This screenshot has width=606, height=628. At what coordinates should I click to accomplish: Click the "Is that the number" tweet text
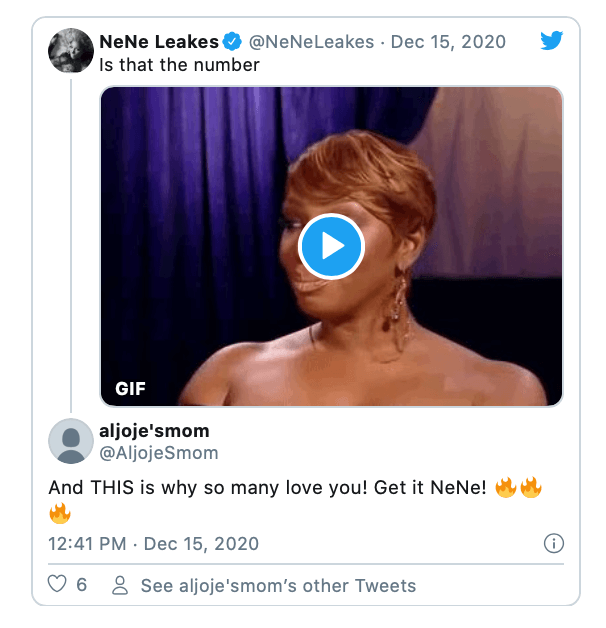coord(179,65)
